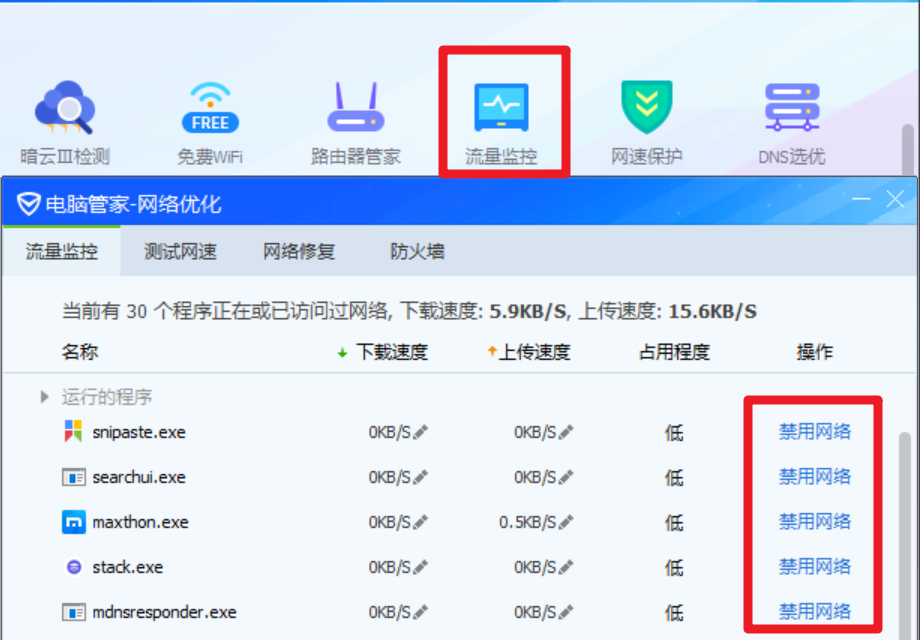Image resolution: width=920 pixels, height=640 pixels.
Task: Close the 电脑管家-网络优化 window
Action: (x=895, y=199)
